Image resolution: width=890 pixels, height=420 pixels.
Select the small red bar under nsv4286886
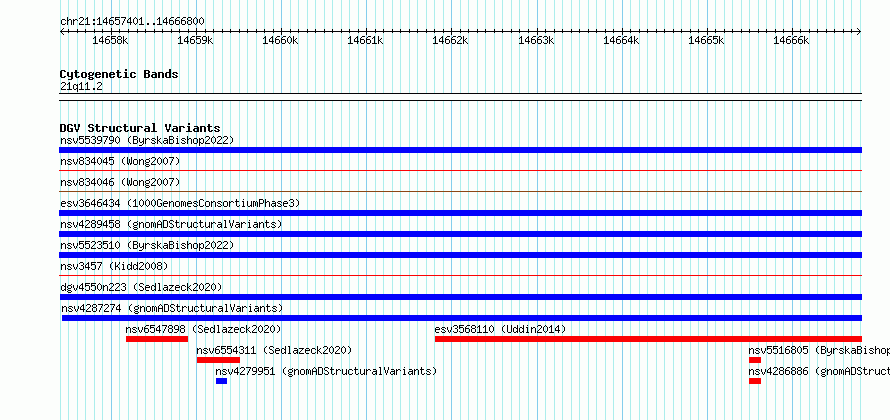[755, 381]
